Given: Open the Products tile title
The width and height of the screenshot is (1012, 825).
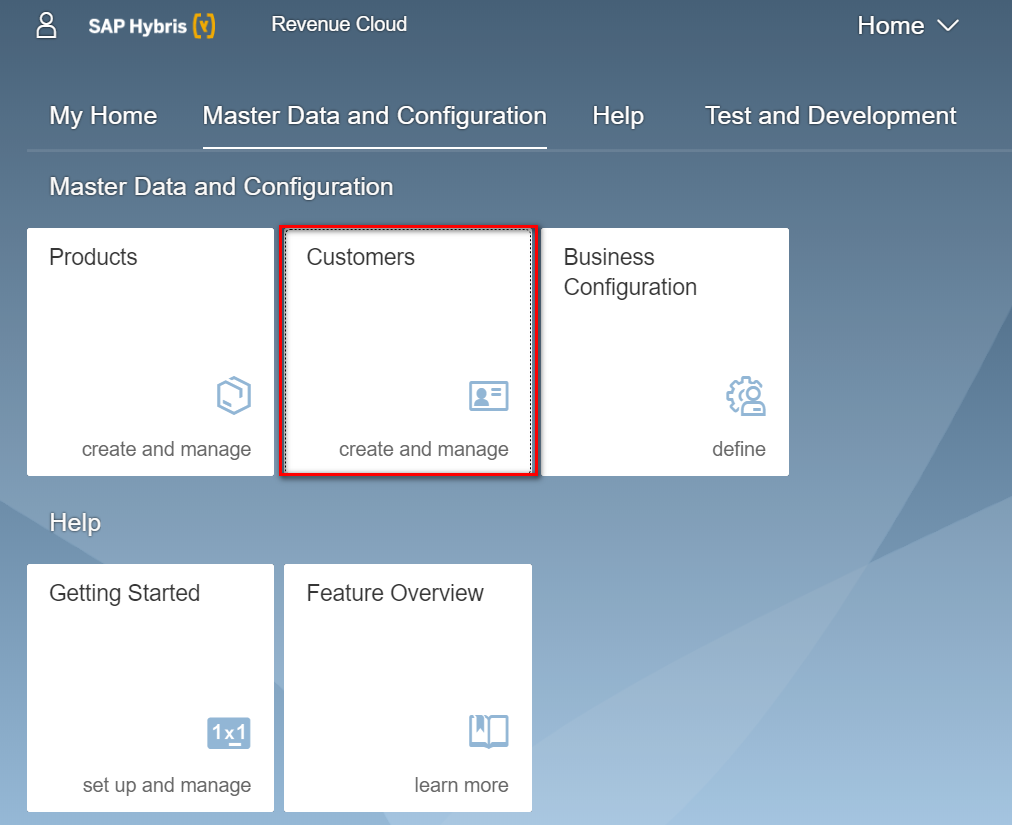Looking at the screenshot, I should point(93,257).
